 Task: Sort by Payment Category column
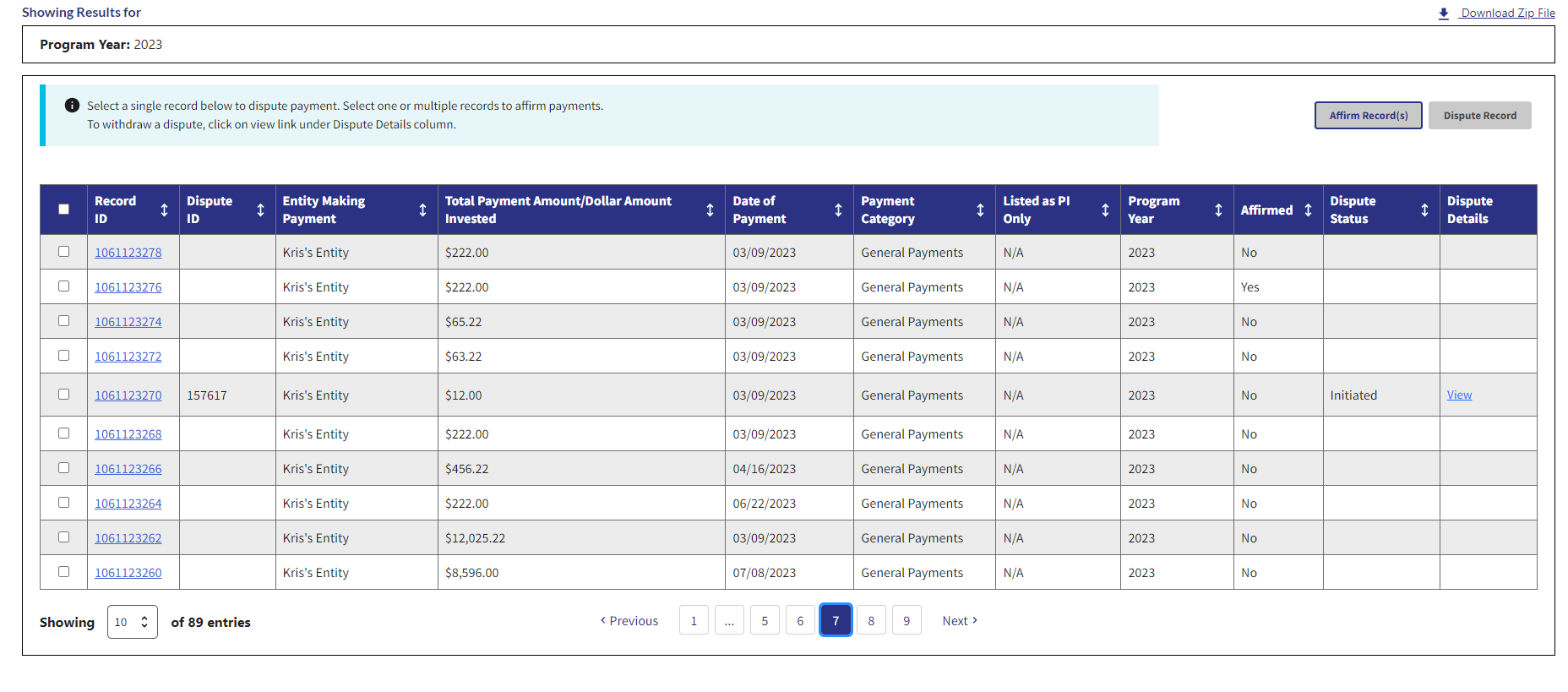[980, 210]
